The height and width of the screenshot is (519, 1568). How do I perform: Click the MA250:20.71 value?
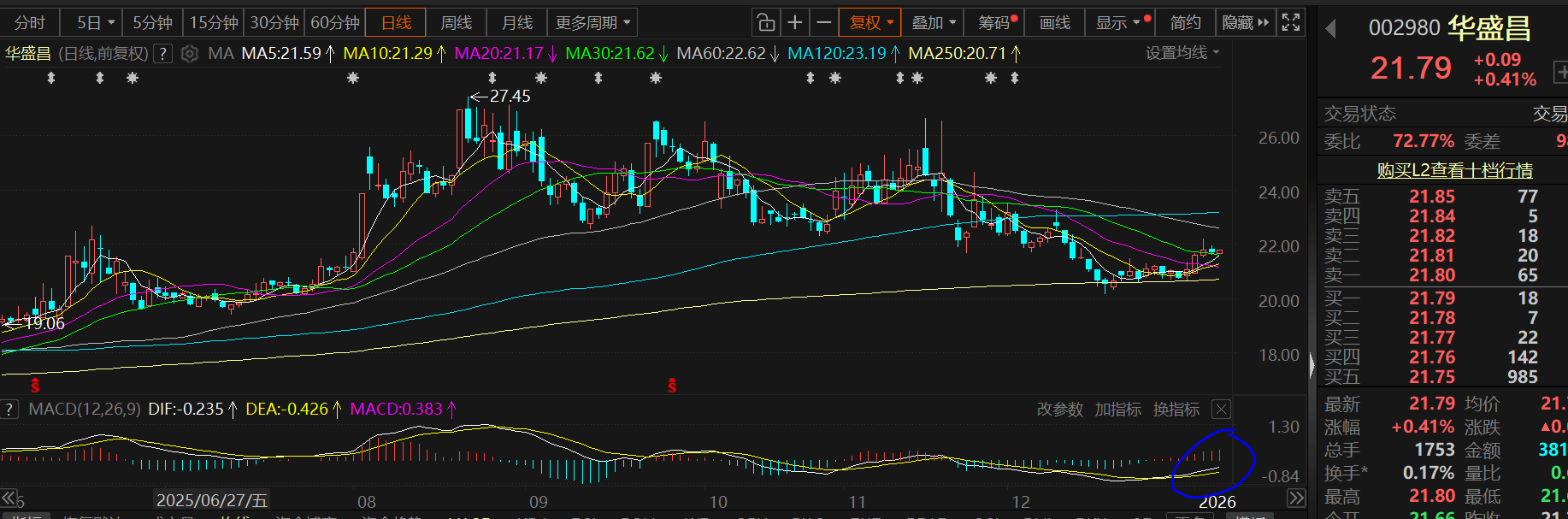(958, 53)
